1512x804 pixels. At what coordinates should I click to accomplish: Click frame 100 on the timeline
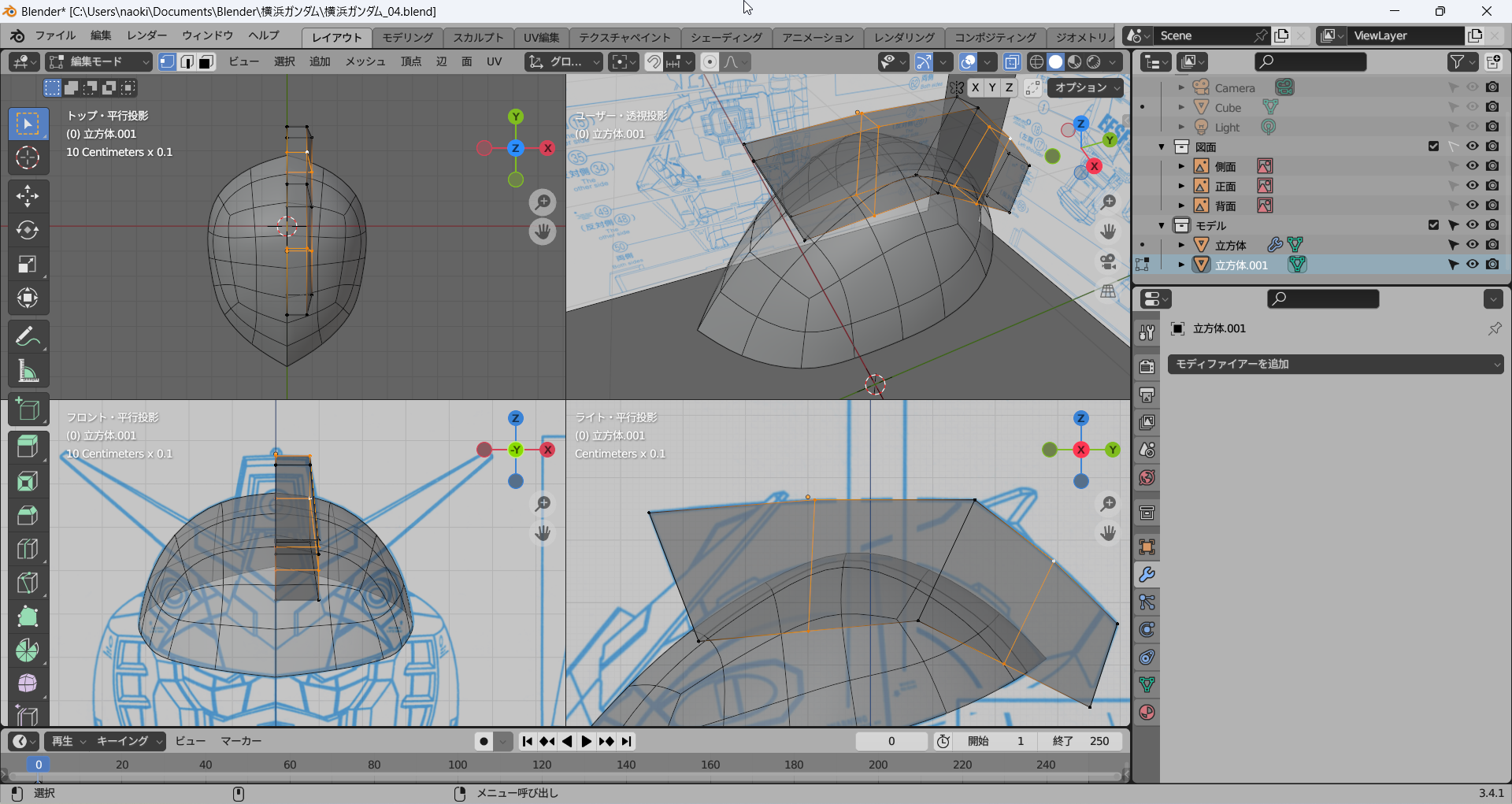458,765
